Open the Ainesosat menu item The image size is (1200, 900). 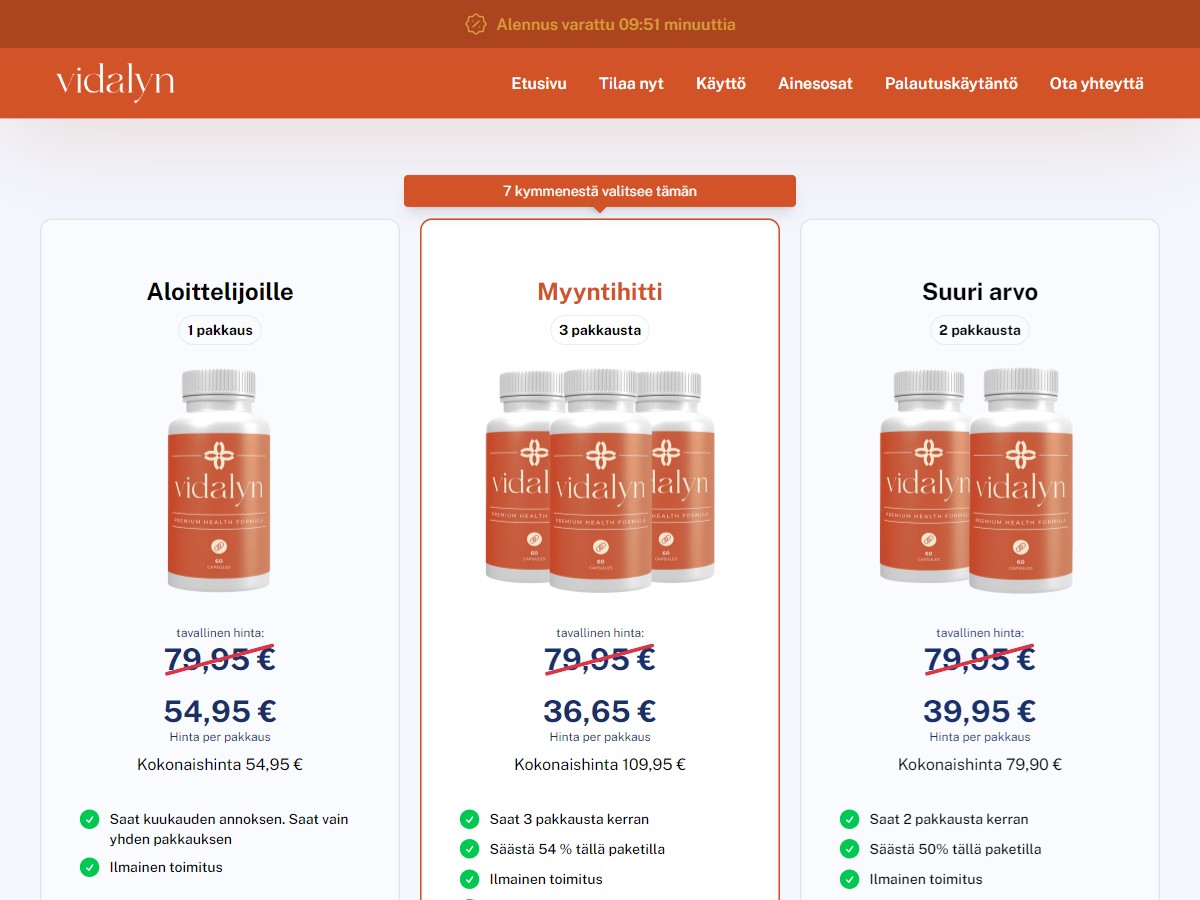[x=815, y=84]
